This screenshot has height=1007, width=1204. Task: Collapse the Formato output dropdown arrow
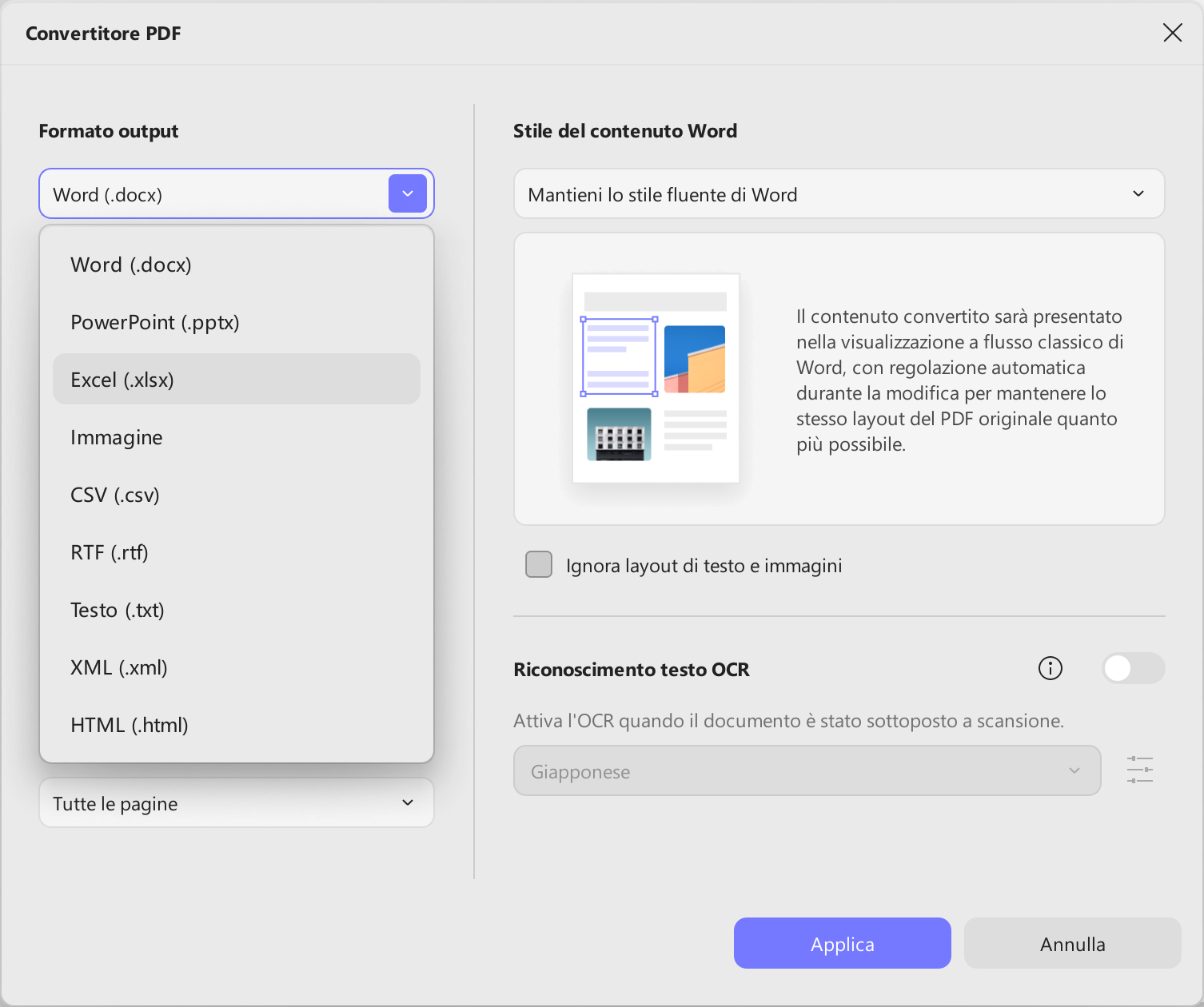408,193
